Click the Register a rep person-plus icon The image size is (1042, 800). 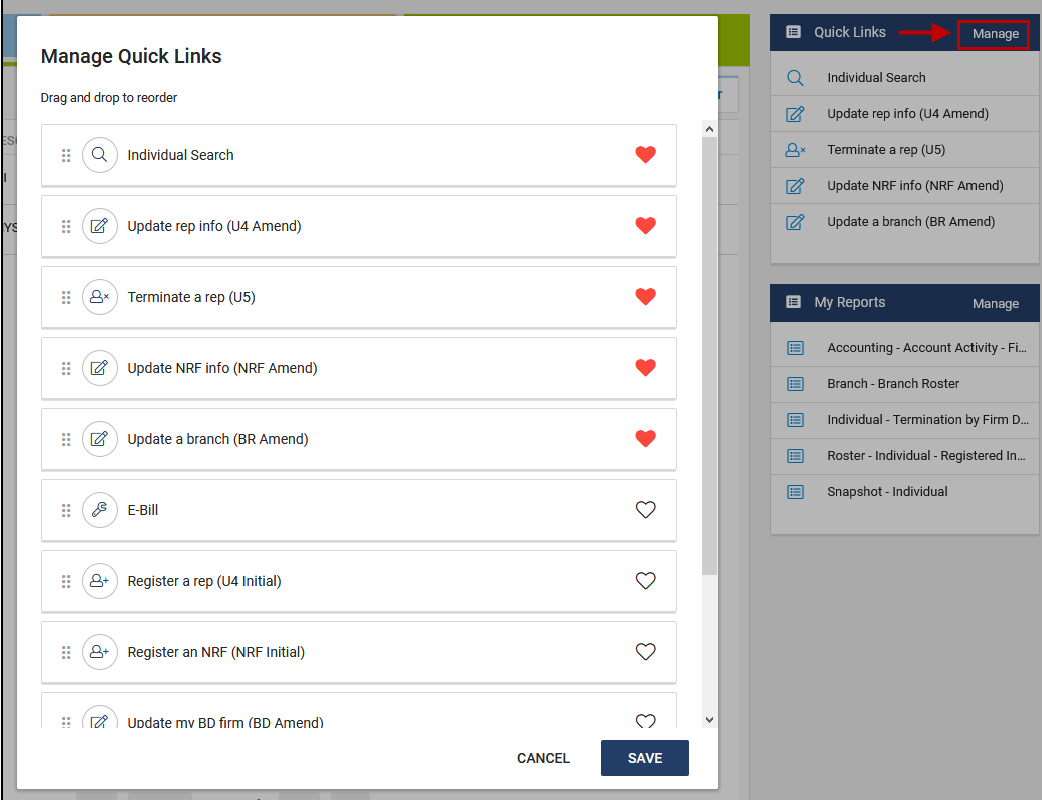(x=100, y=581)
